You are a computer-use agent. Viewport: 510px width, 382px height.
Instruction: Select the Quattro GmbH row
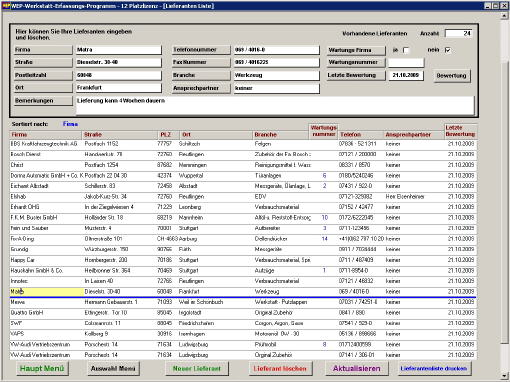pos(243,313)
